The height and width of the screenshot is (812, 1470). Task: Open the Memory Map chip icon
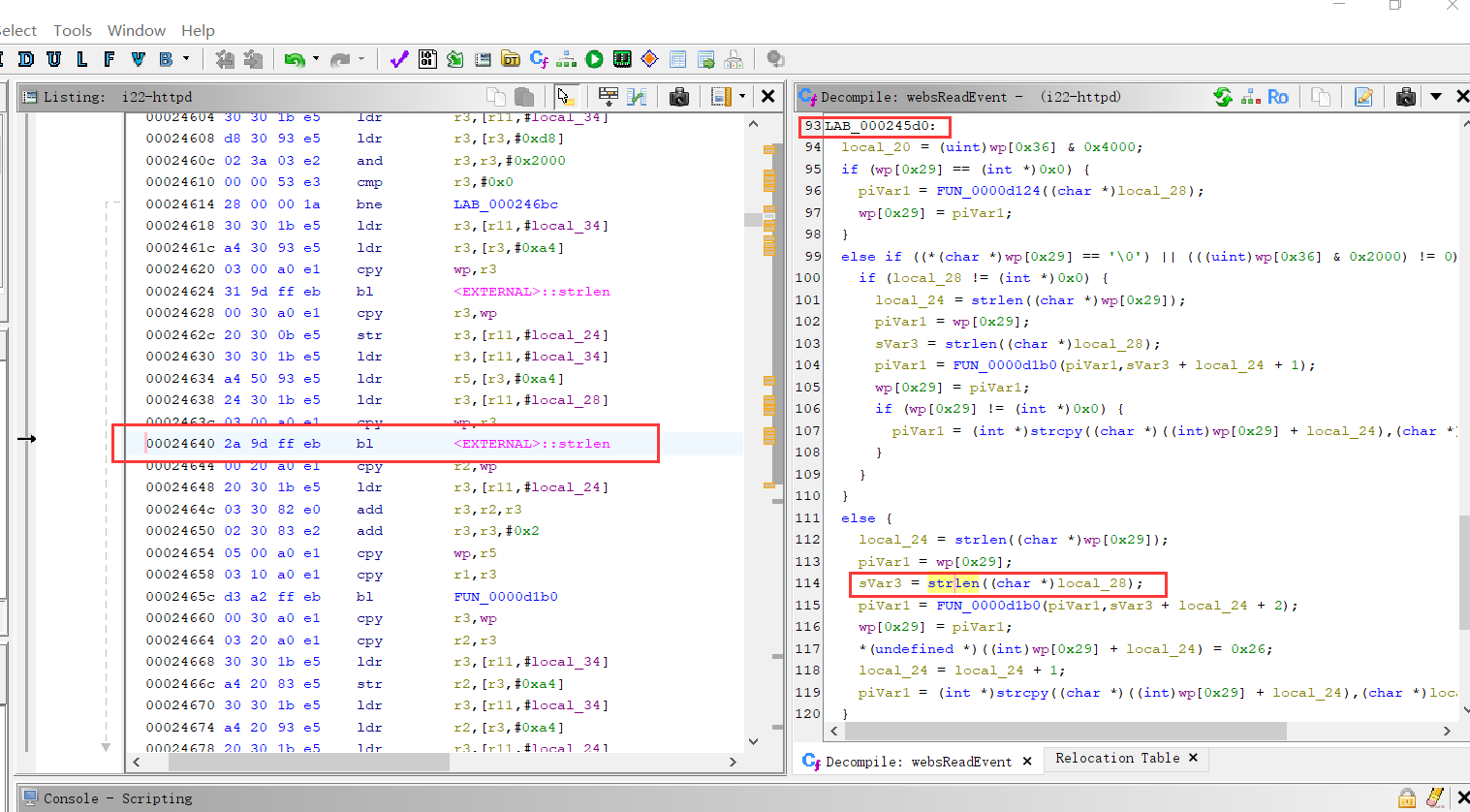(x=622, y=59)
